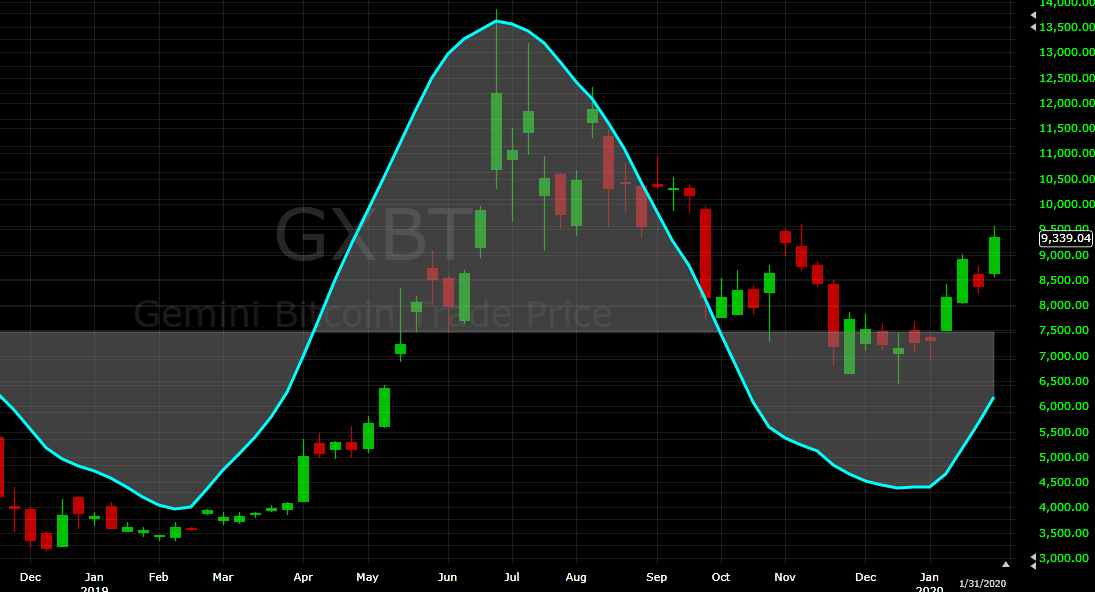Click the 1/31/2020 date label
1095x592 pixels.
click(x=983, y=584)
